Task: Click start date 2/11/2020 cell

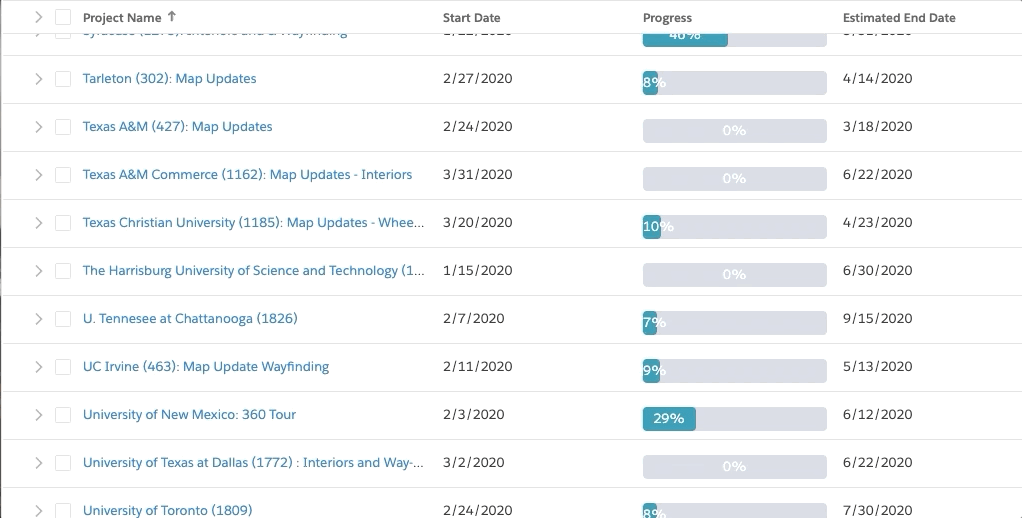Action: (477, 367)
